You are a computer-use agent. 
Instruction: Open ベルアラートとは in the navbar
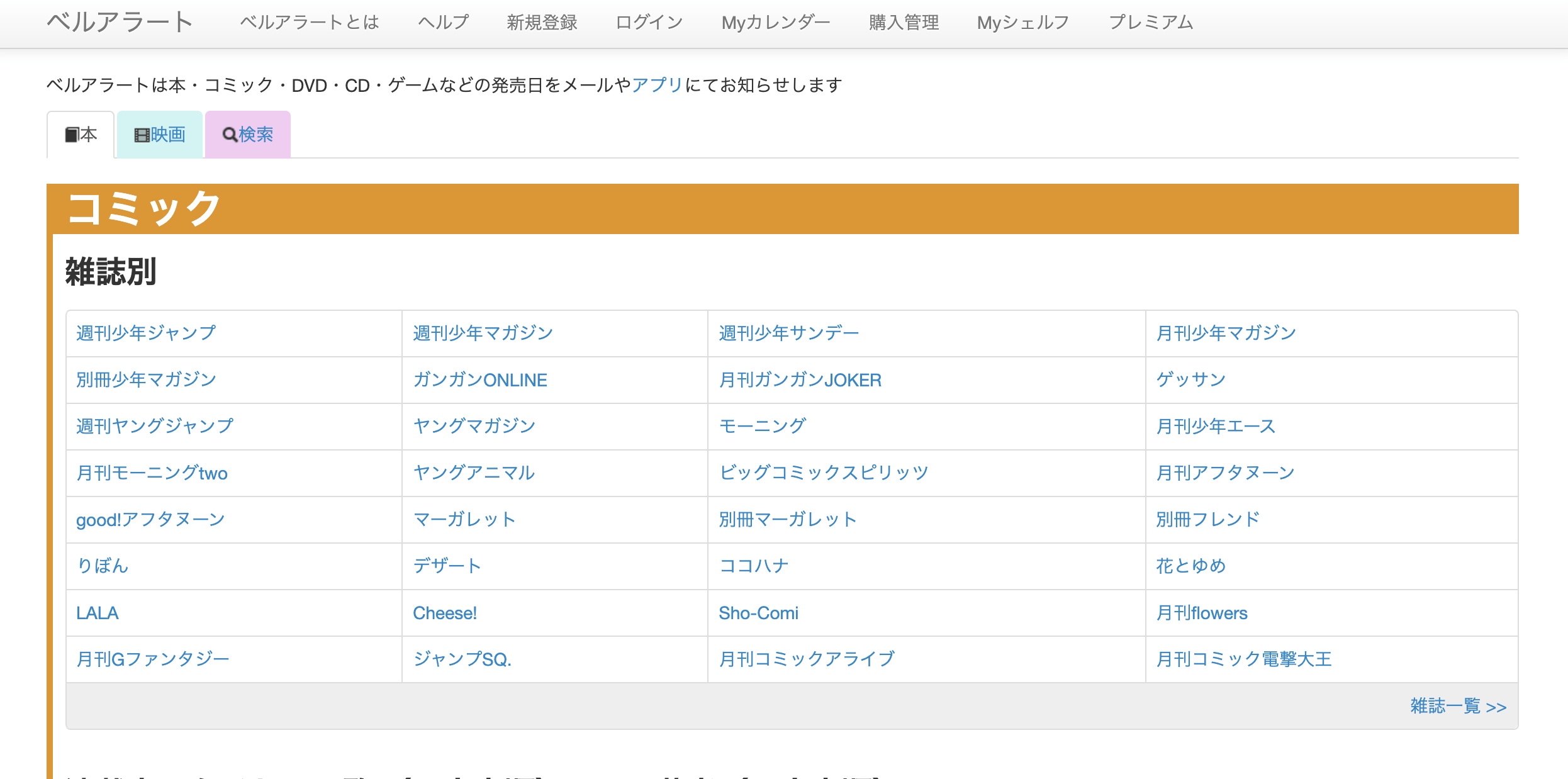(x=309, y=23)
